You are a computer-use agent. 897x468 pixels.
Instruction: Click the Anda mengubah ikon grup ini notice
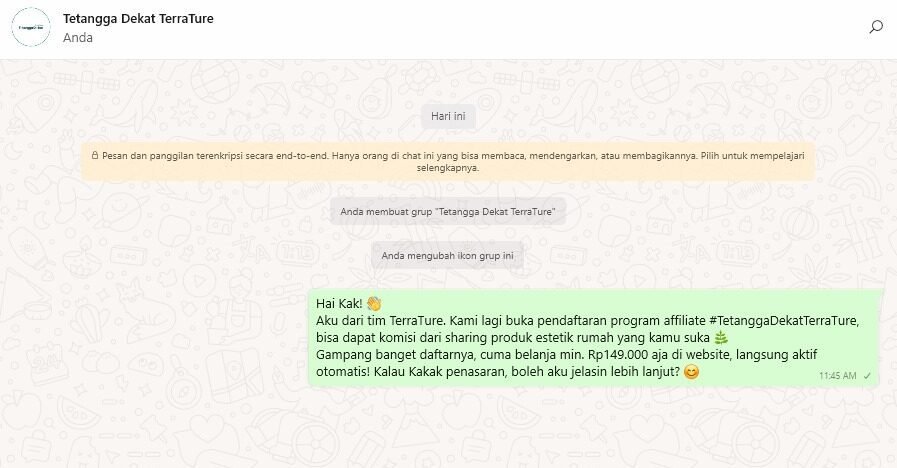pyautogui.click(x=447, y=256)
